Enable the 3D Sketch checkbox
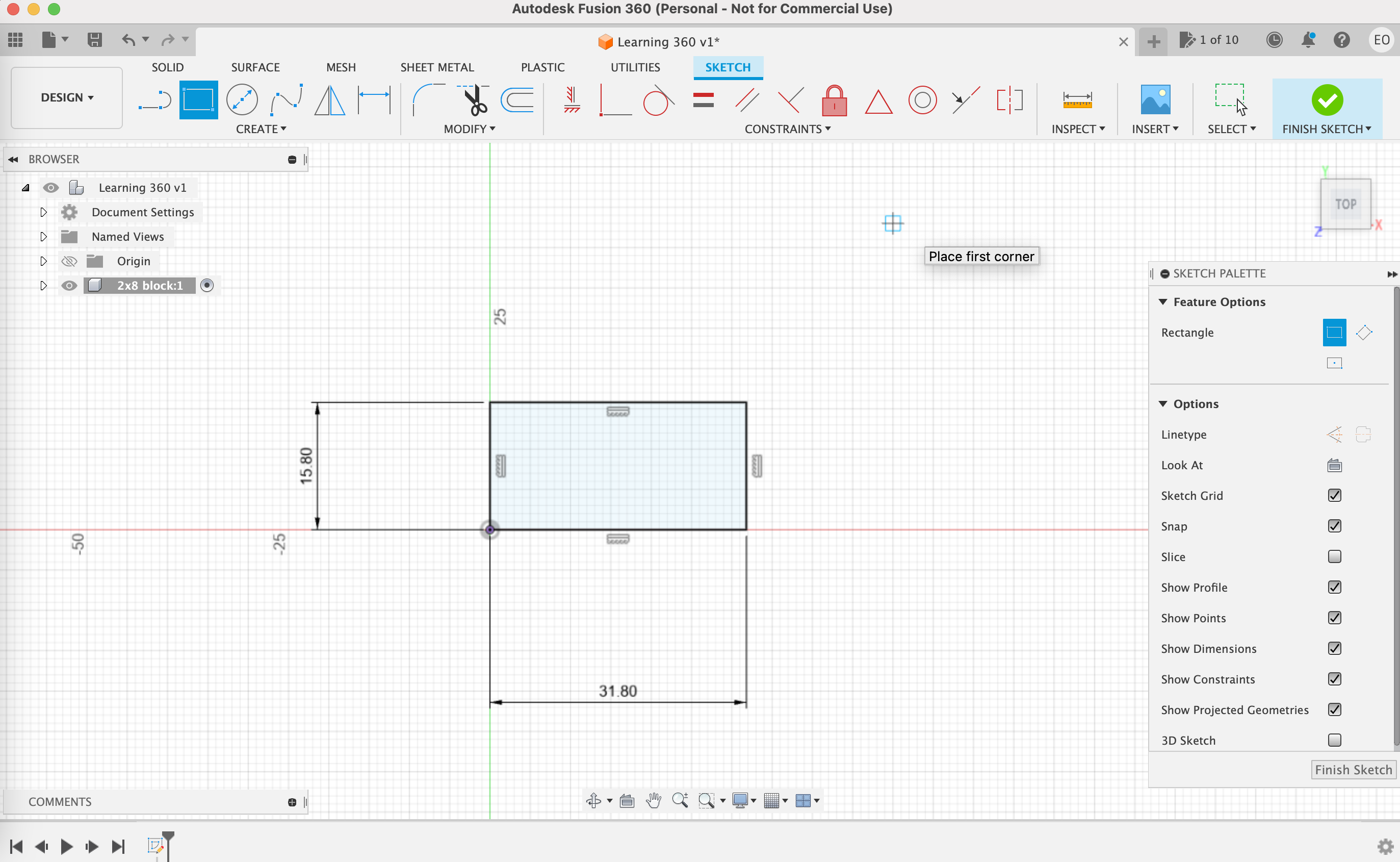Viewport: 1400px width, 862px height. (1334, 741)
